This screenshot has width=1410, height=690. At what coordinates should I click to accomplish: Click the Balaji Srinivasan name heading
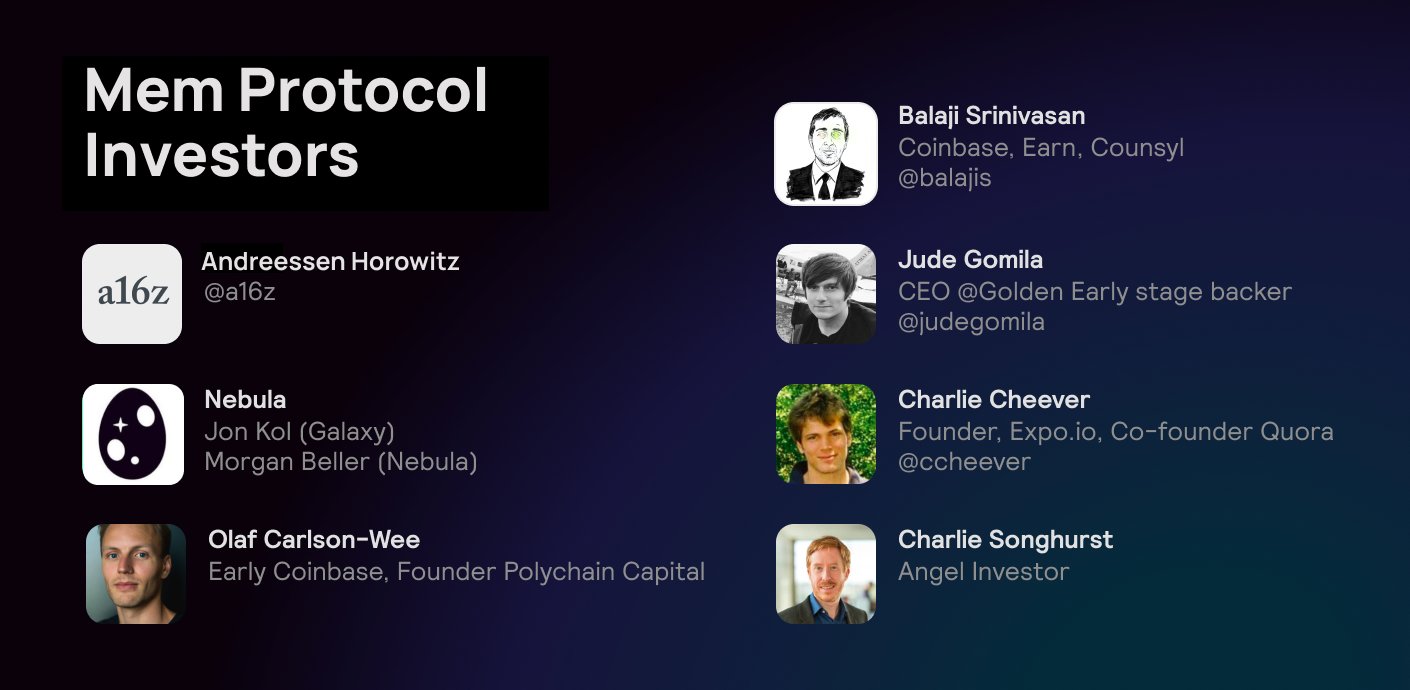pyautogui.click(x=992, y=116)
